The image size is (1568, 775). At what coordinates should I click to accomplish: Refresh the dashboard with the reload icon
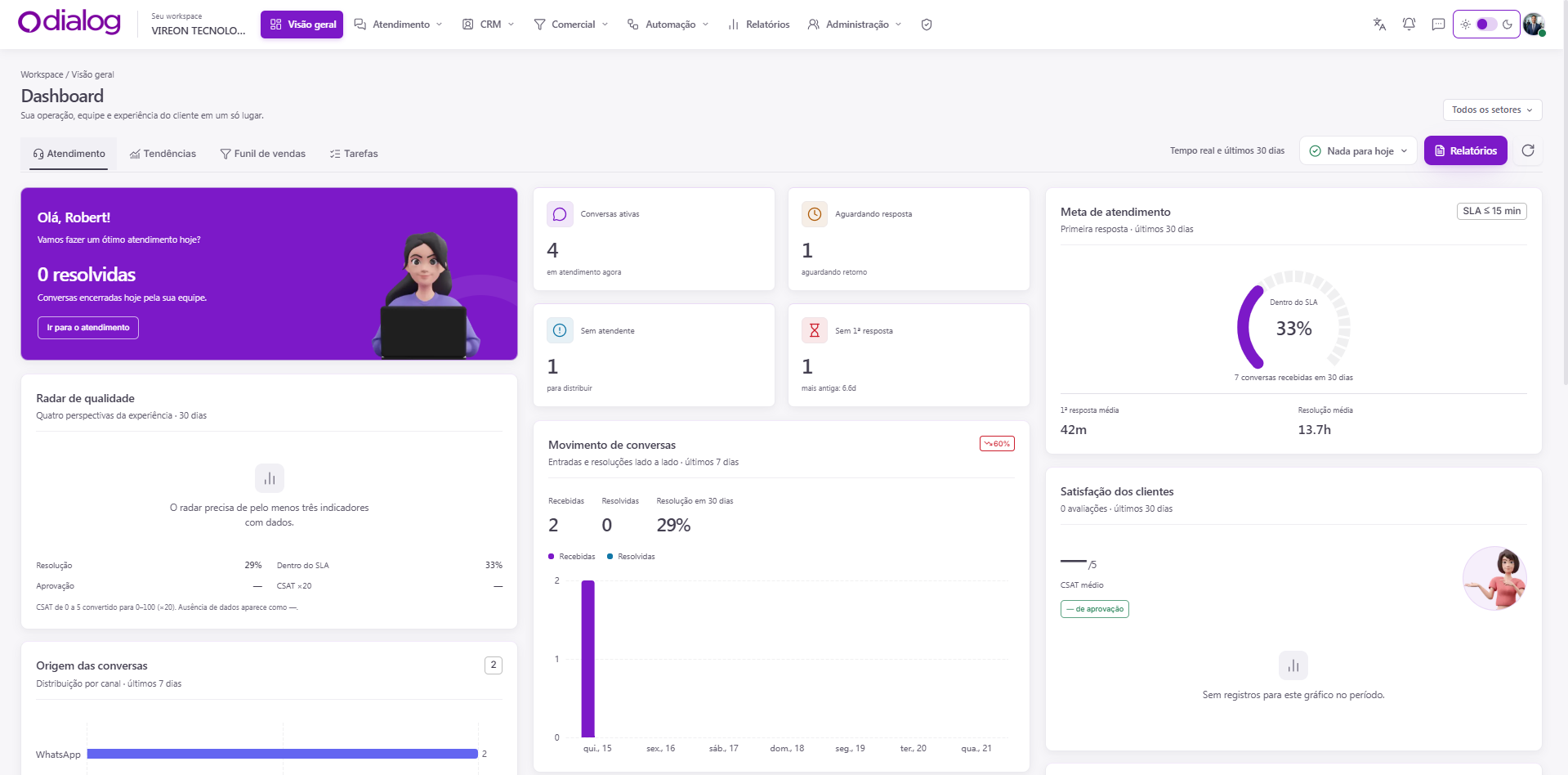1528,150
